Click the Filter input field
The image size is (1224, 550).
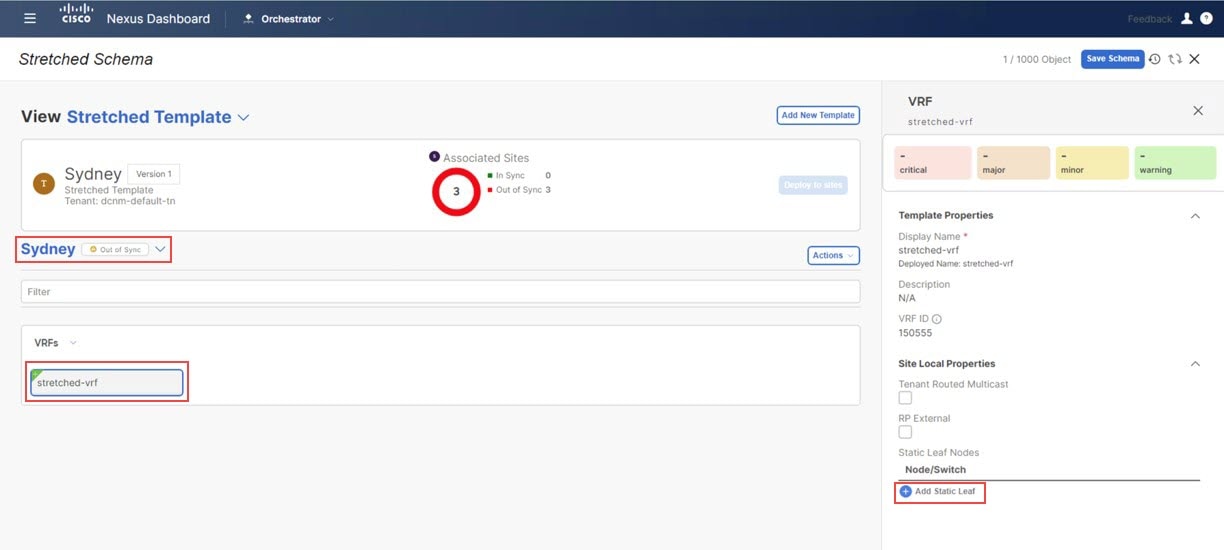(x=440, y=292)
